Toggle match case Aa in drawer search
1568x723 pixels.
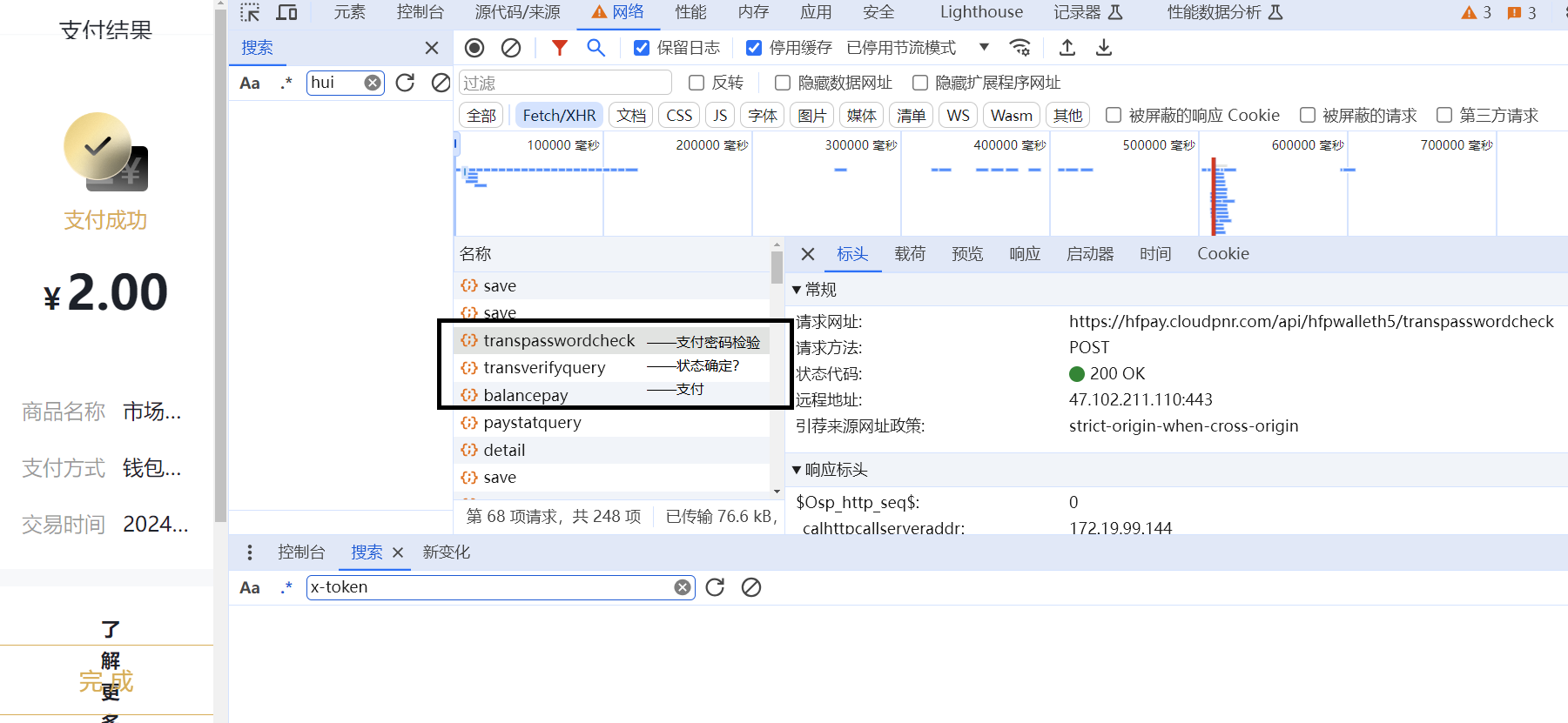point(250,587)
